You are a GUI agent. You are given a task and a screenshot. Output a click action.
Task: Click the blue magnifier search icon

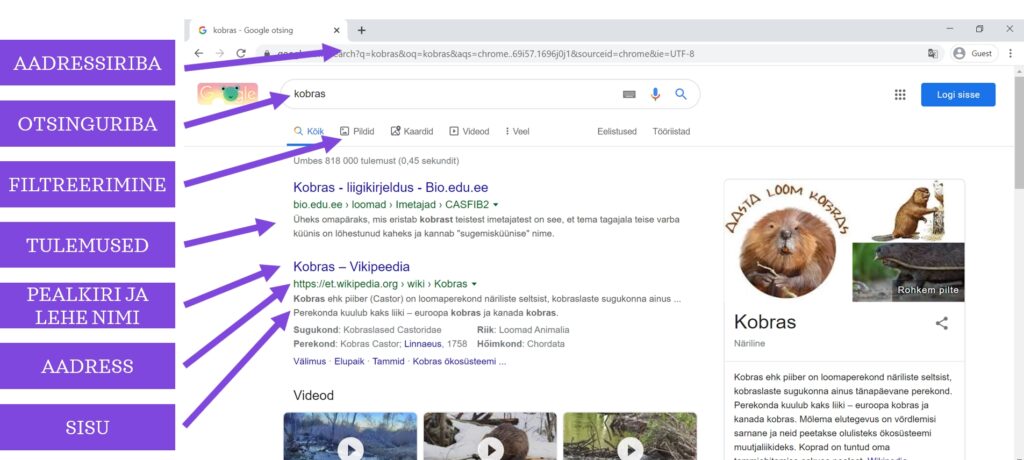tap(681, 94)
